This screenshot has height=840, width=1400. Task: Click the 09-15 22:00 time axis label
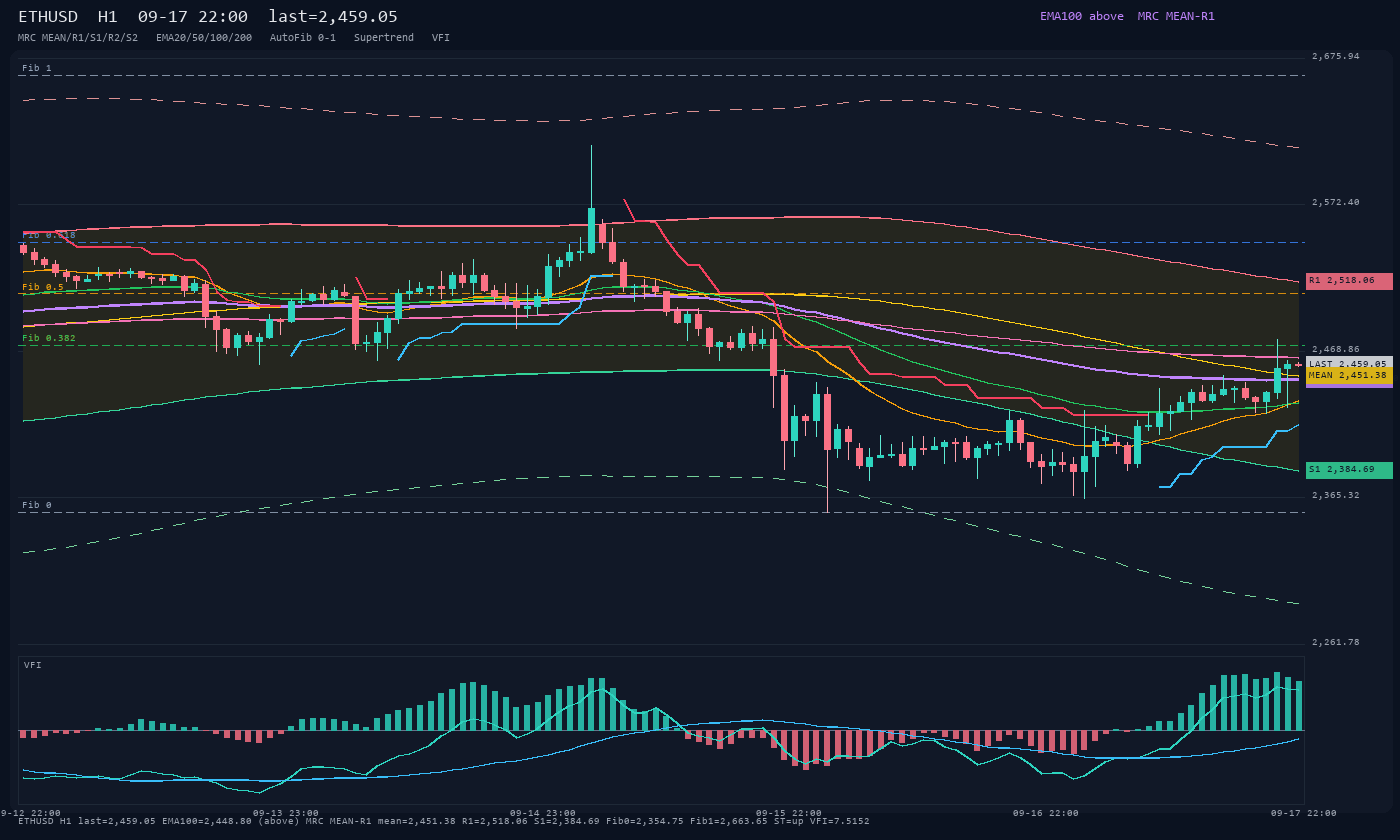(x=789, y=813)
